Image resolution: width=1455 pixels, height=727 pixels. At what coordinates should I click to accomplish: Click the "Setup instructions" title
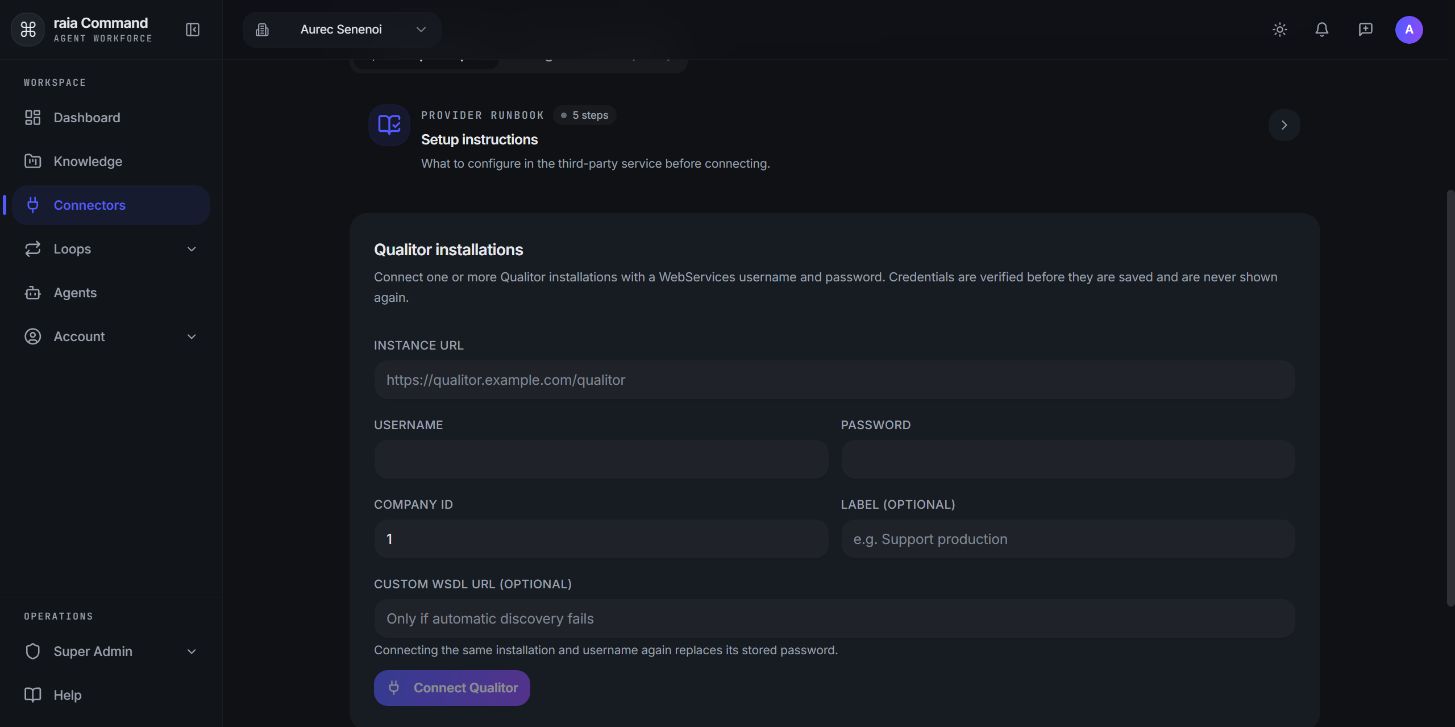coord(480,140)
